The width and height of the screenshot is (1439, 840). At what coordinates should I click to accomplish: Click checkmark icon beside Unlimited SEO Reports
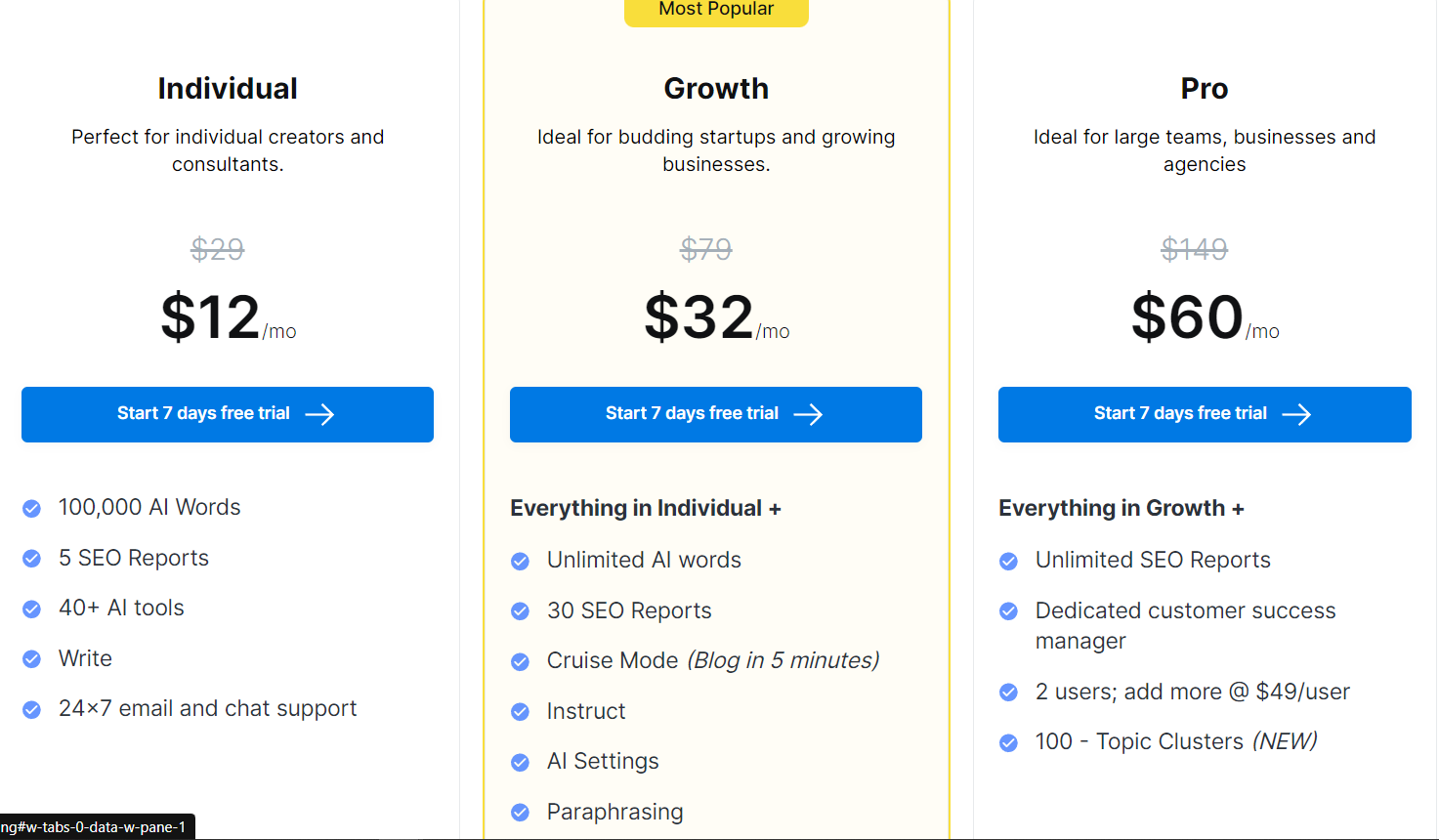click(x=1009, y=561)
